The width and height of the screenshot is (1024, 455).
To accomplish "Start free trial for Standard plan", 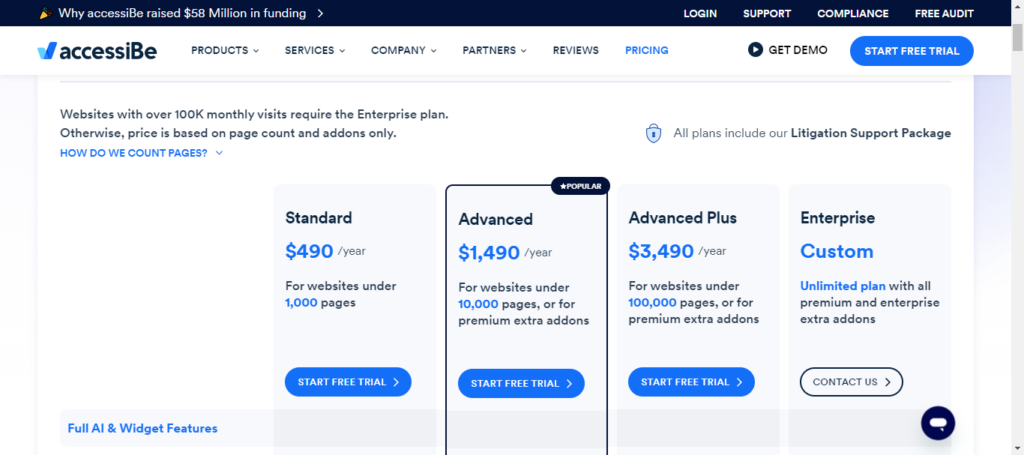I will pos(347,382).
